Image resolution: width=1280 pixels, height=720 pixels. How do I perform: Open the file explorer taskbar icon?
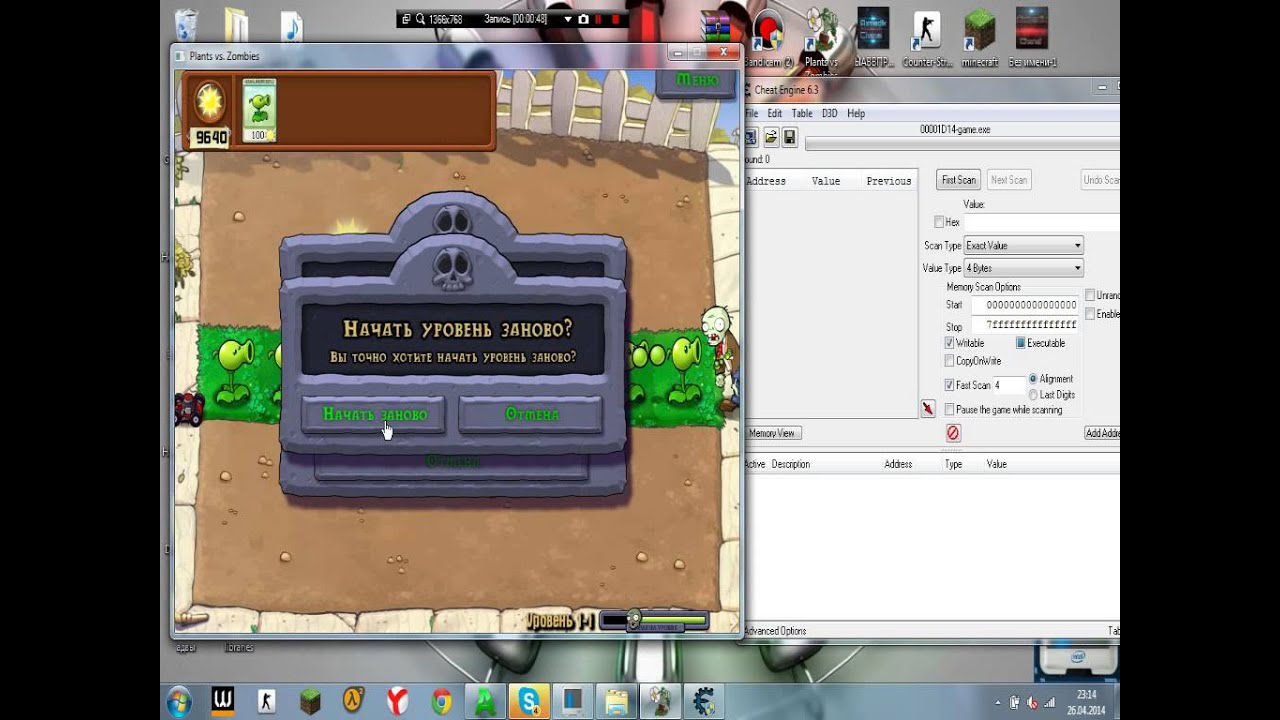pos(616,701)
